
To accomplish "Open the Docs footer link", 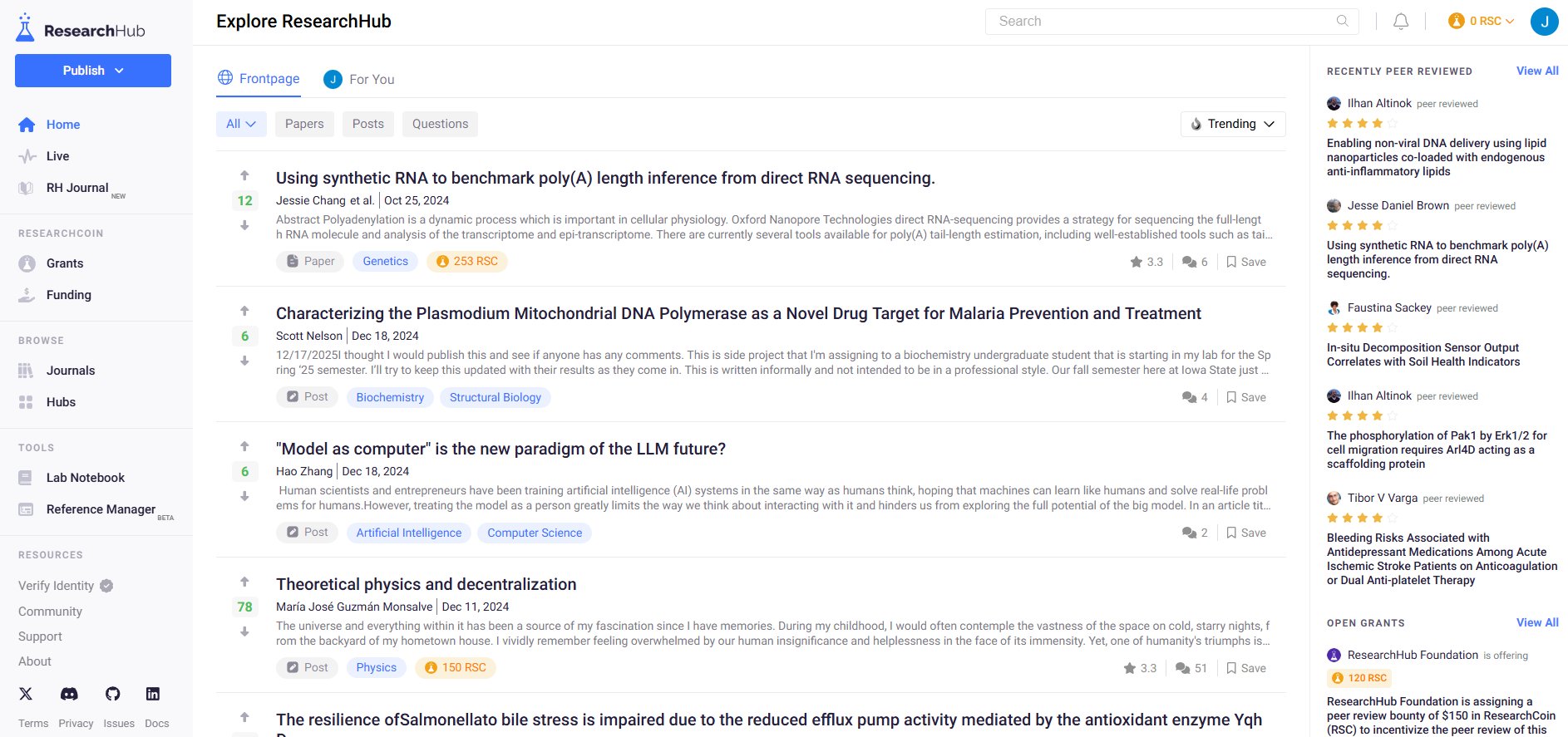I will click(x=156, y=724).
